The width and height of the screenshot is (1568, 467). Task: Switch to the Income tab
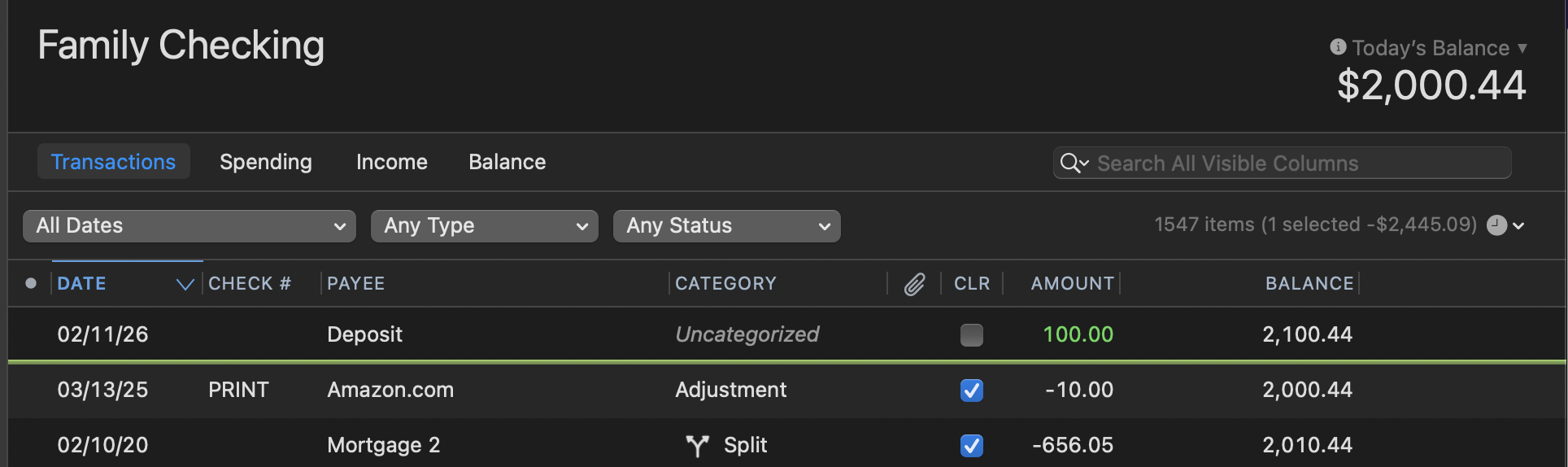(392, 162)
